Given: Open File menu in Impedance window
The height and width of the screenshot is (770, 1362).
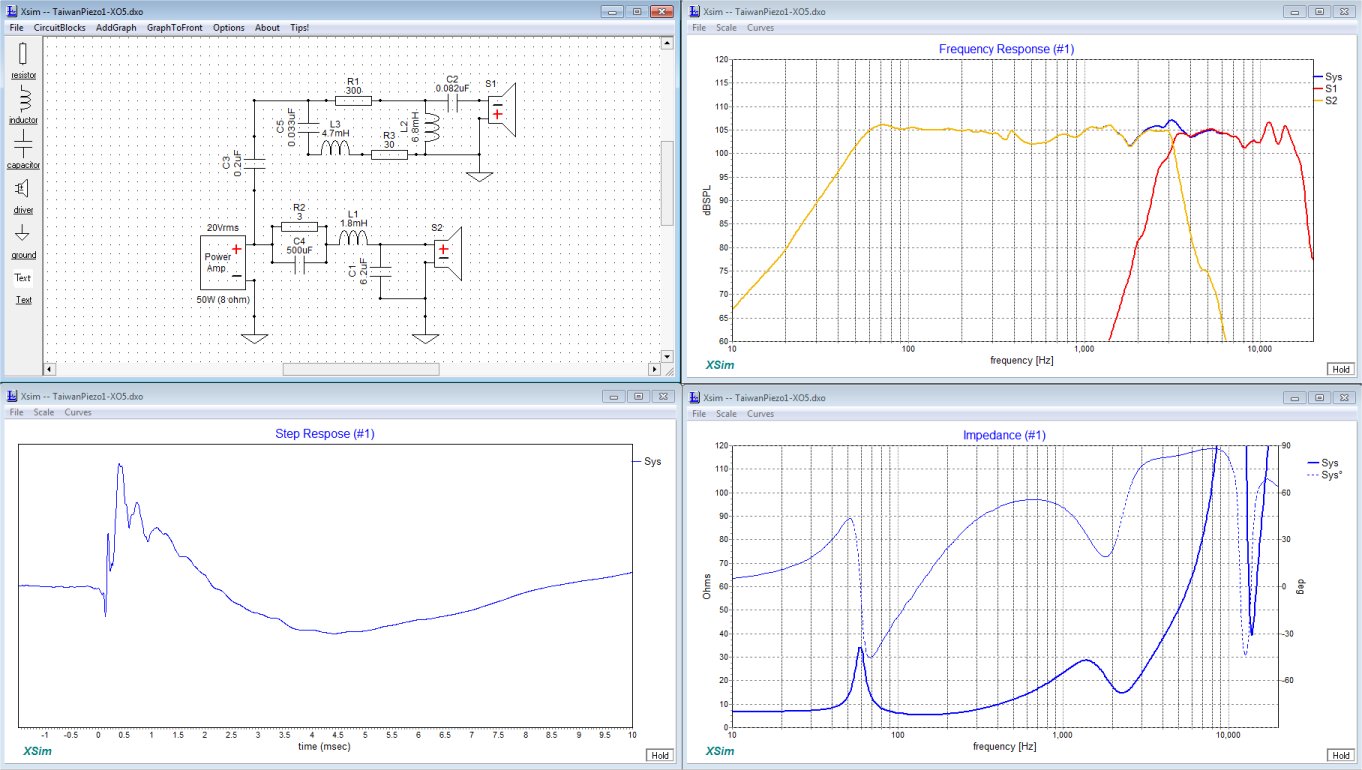Looking at the screenshot, I should point(697,413).
